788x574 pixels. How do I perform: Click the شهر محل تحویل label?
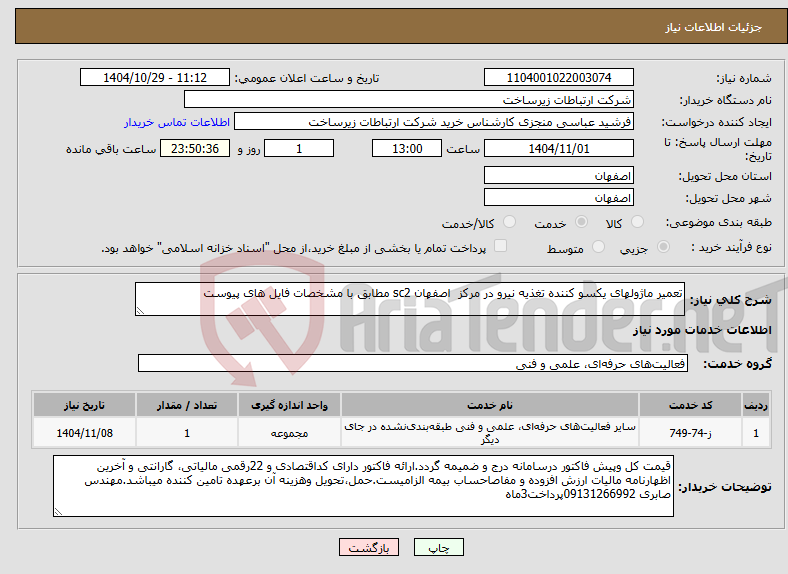pyautogui.click(x=729, y=198)
